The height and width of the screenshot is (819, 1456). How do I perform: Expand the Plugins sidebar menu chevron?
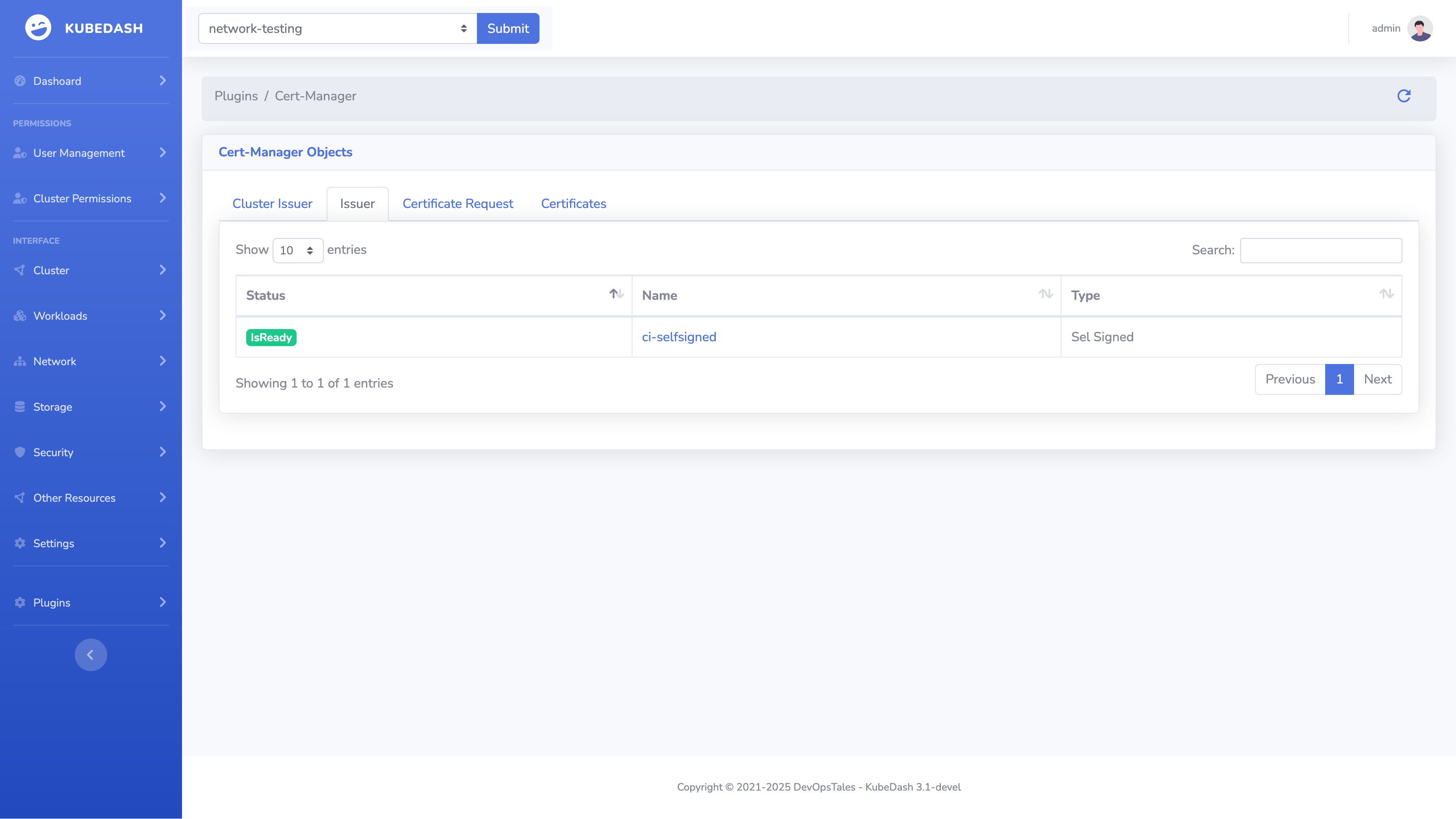163,602
